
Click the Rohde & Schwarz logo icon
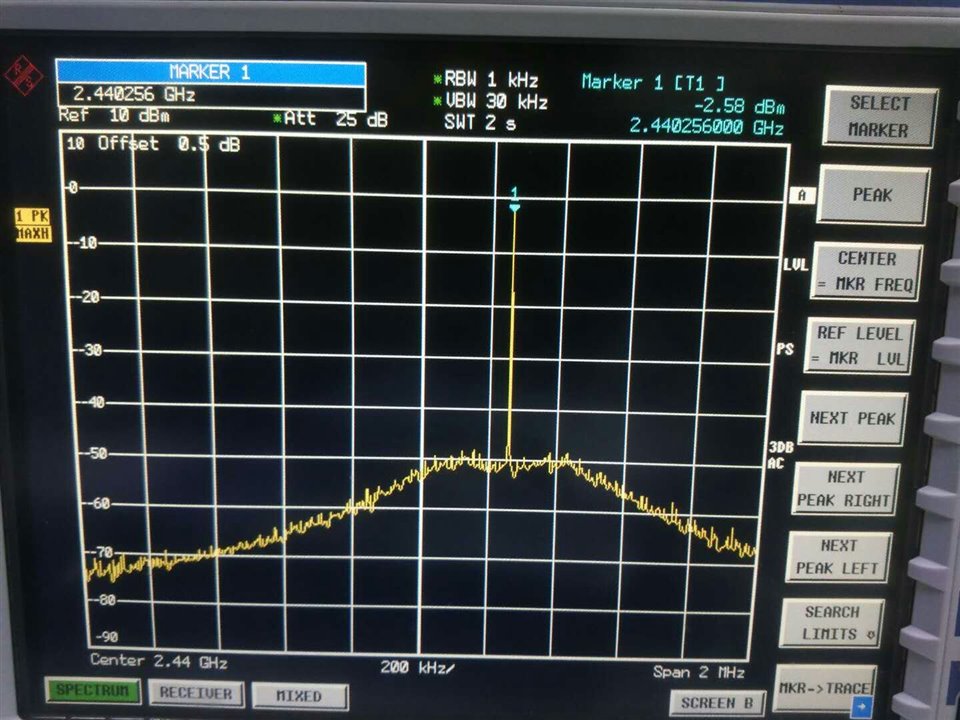click(x=24, y=75)
